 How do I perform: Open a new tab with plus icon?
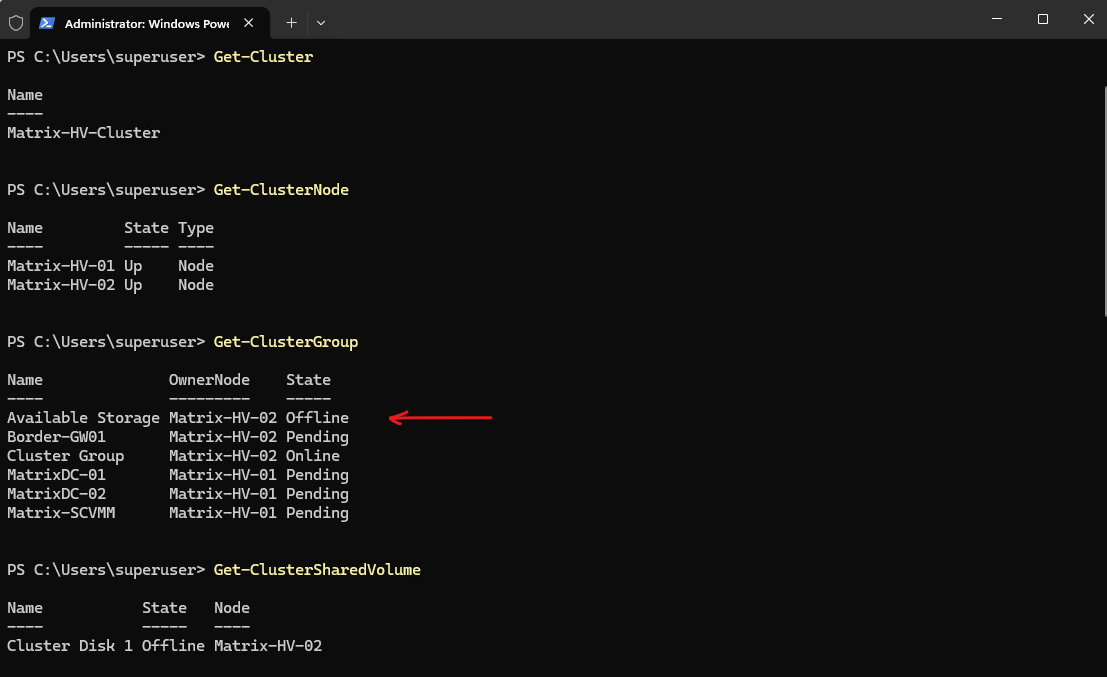[291, 23]
